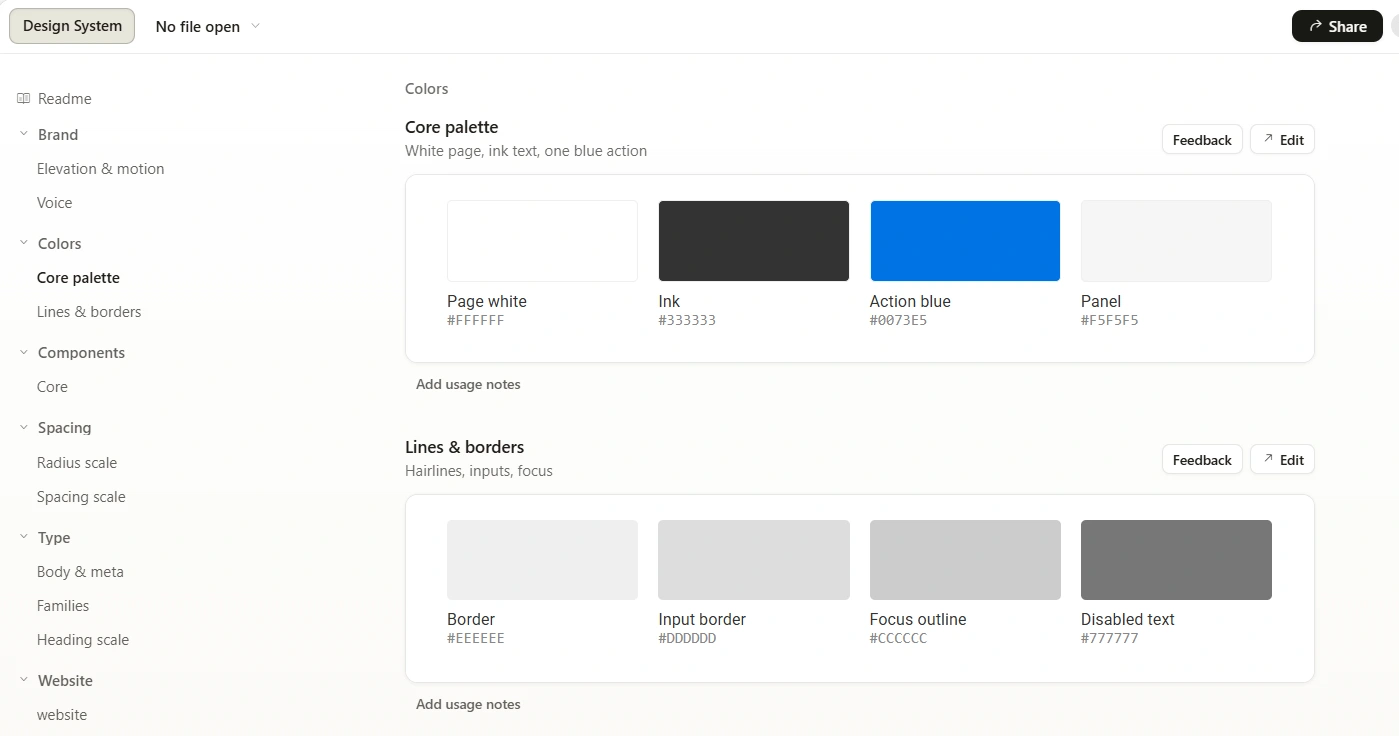Open Feedback for Core palette
Viewport: 1399px width, 736px height.
coord(1202,139)
